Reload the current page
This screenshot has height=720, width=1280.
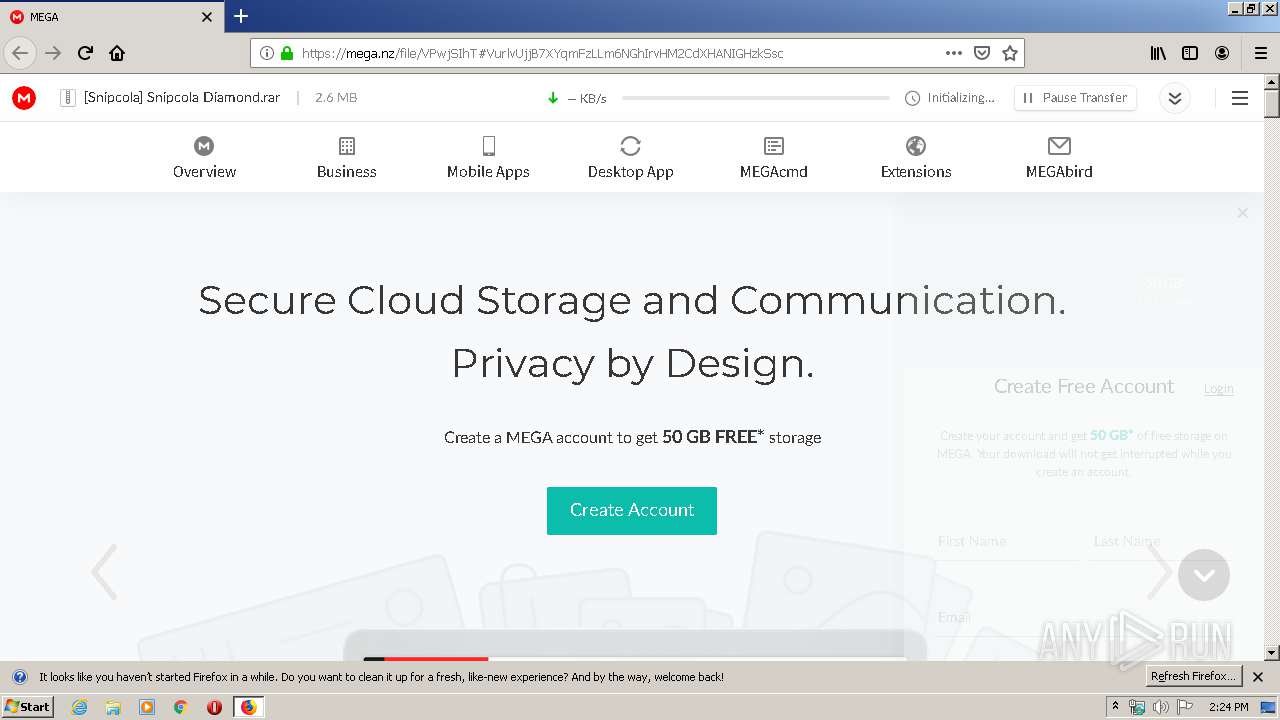[85, 53]
